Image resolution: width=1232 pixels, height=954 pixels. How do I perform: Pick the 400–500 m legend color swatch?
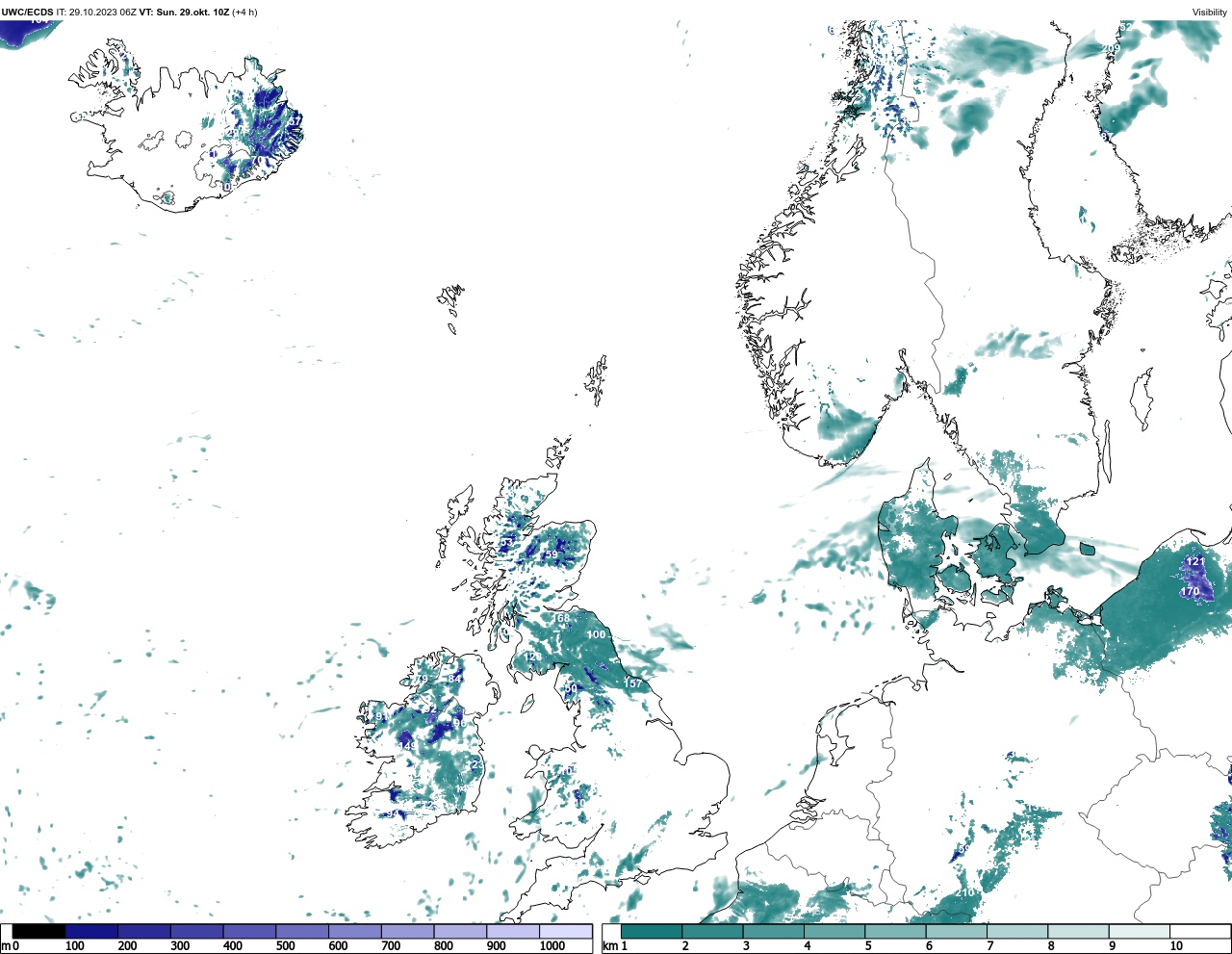point(249,931)
